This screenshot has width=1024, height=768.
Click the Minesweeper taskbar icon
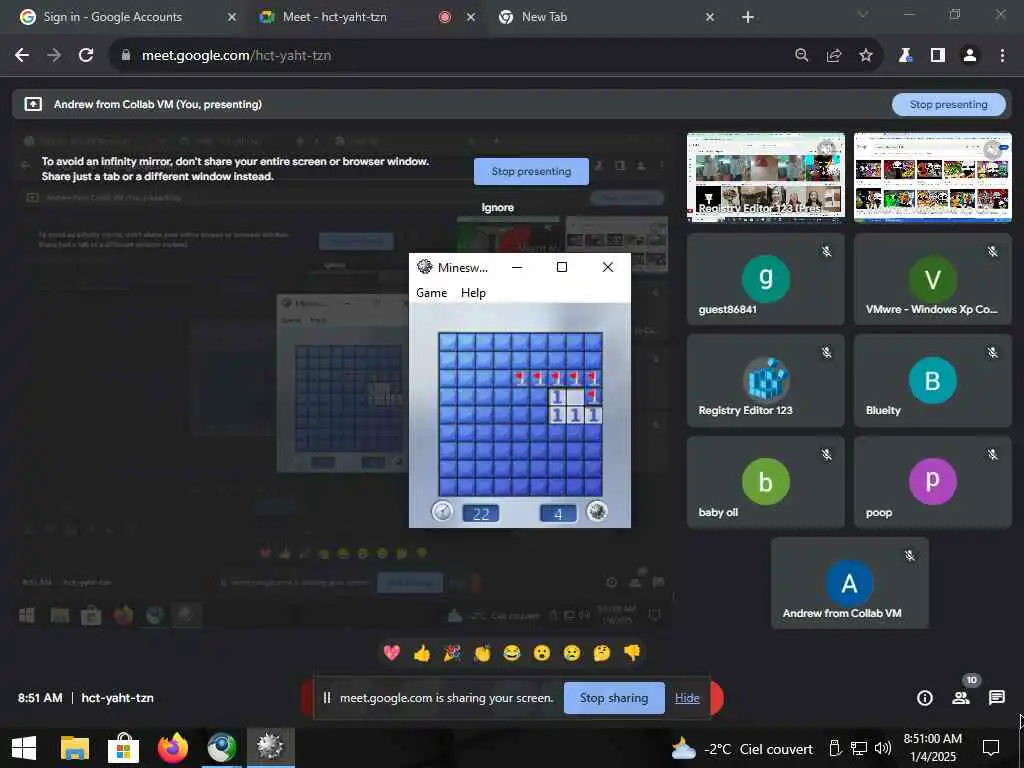(x=270, y=746)
